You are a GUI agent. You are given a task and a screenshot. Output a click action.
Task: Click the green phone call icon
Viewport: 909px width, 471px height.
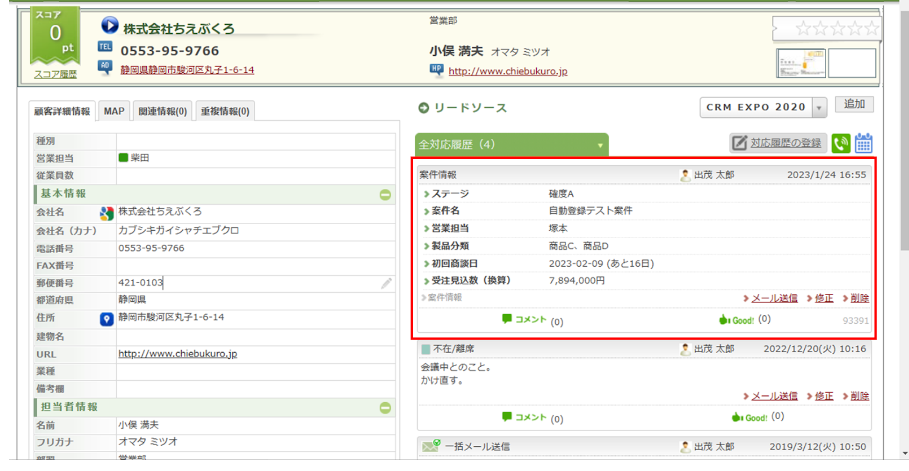coord(841,143)
